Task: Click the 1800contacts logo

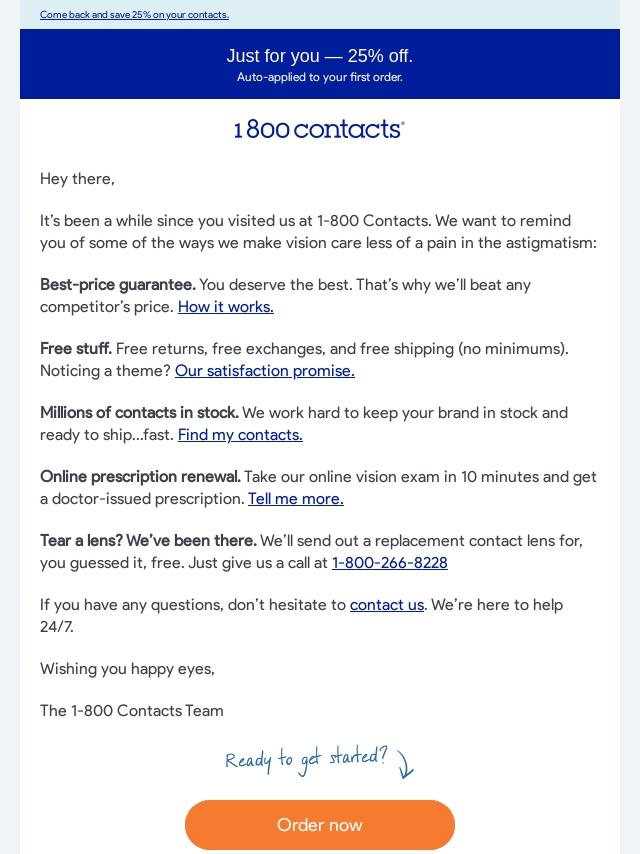Action: tap(319, 129)
